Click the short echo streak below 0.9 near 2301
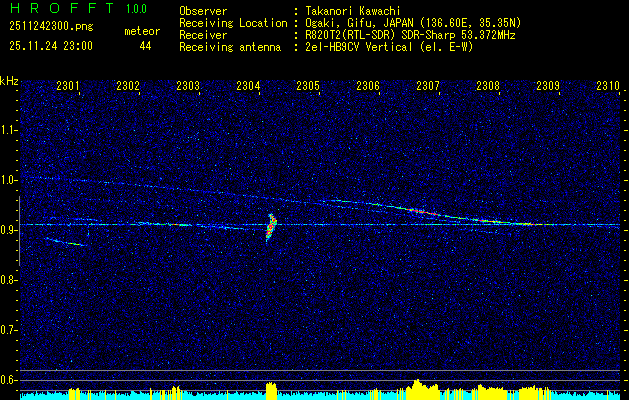This screenshot has width=629, height=400. (65, 242)
